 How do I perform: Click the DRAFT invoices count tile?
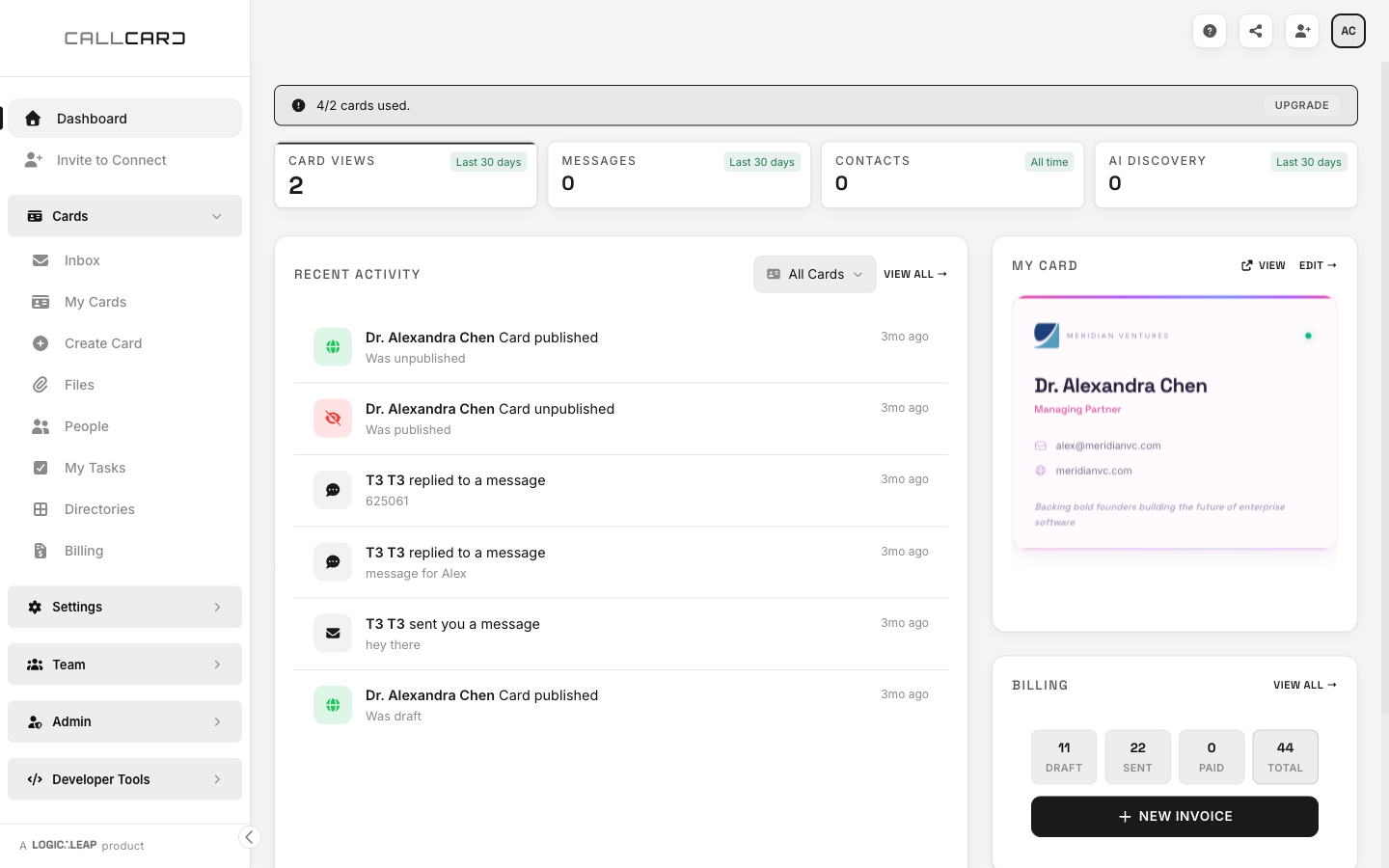[x=1064, y=756]
